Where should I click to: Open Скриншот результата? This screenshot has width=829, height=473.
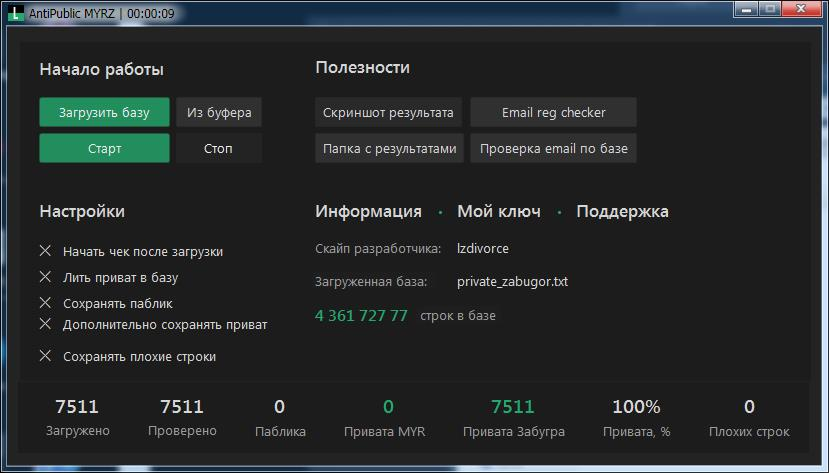[388, 112]
